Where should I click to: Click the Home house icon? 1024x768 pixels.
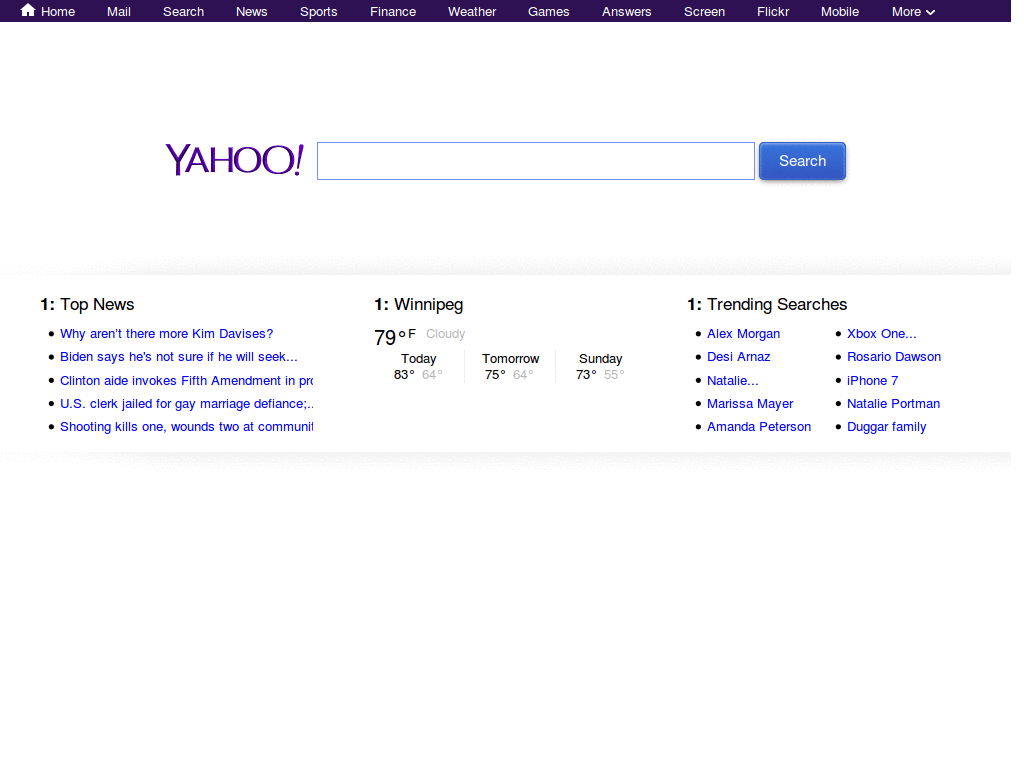[x=27, y=10]
